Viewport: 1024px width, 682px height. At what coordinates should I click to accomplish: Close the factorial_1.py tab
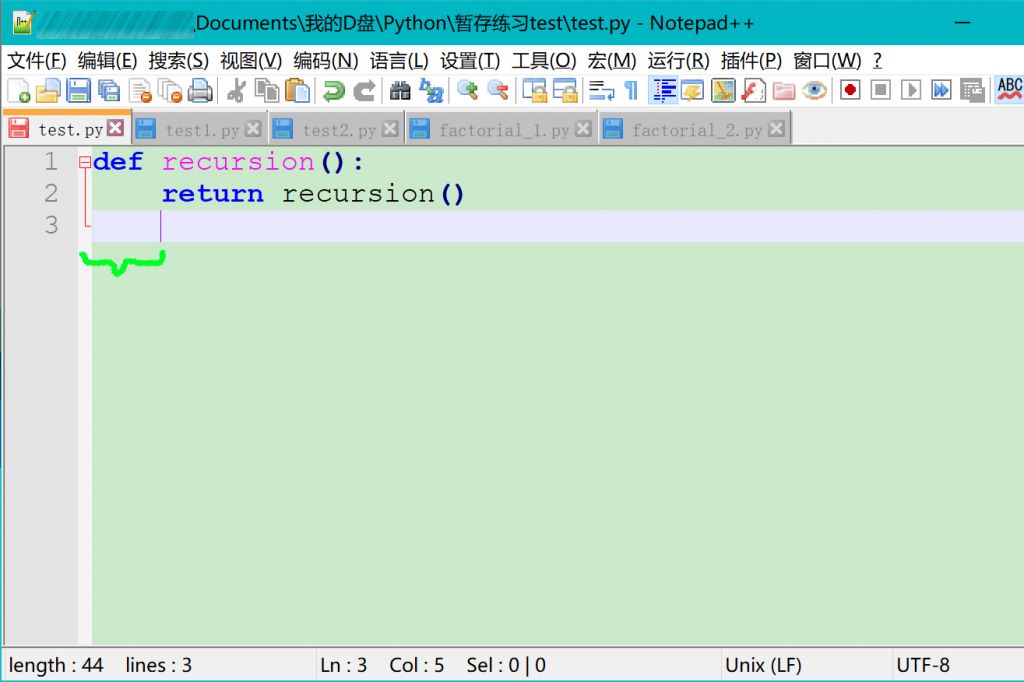tap(584, 129)
